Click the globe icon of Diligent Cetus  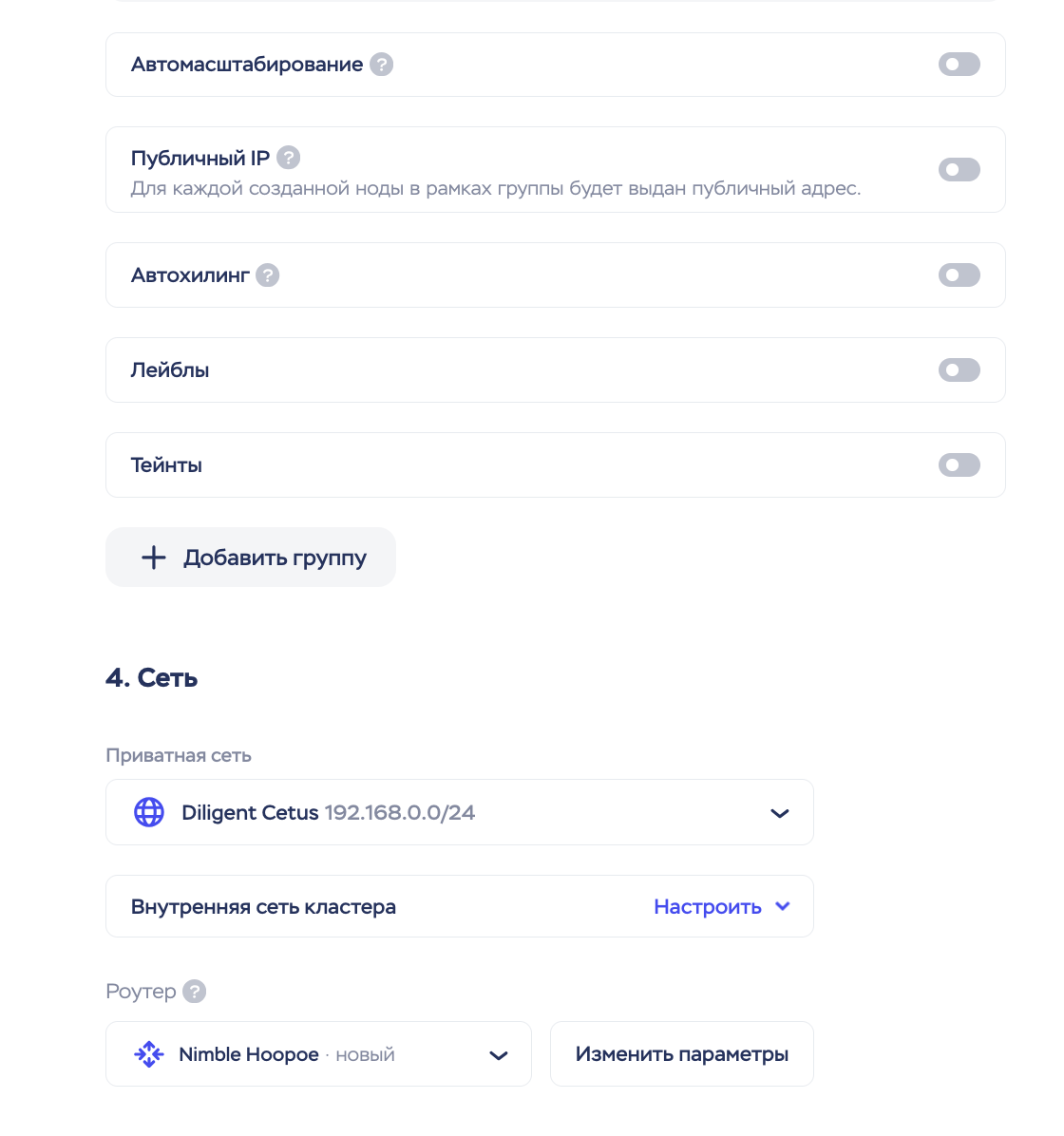pos(149,813)
